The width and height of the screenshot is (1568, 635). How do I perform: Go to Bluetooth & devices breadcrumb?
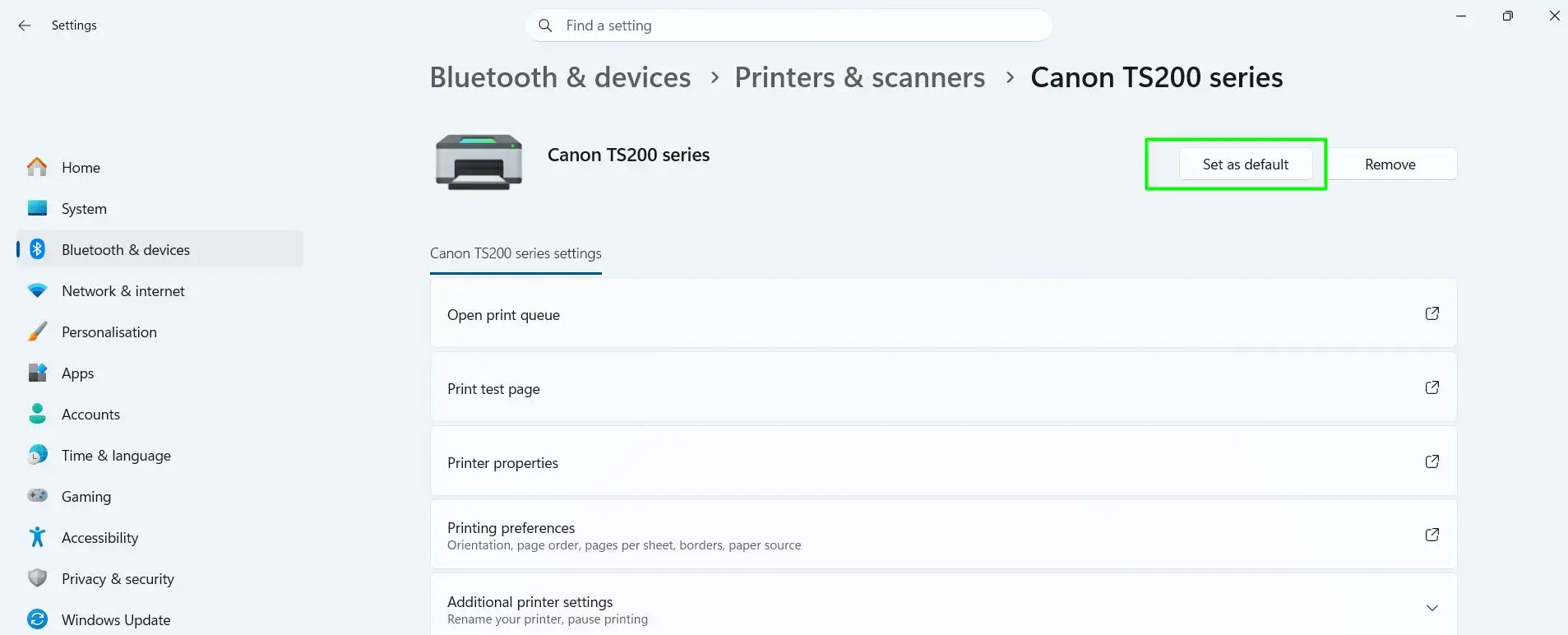point(560,77)
